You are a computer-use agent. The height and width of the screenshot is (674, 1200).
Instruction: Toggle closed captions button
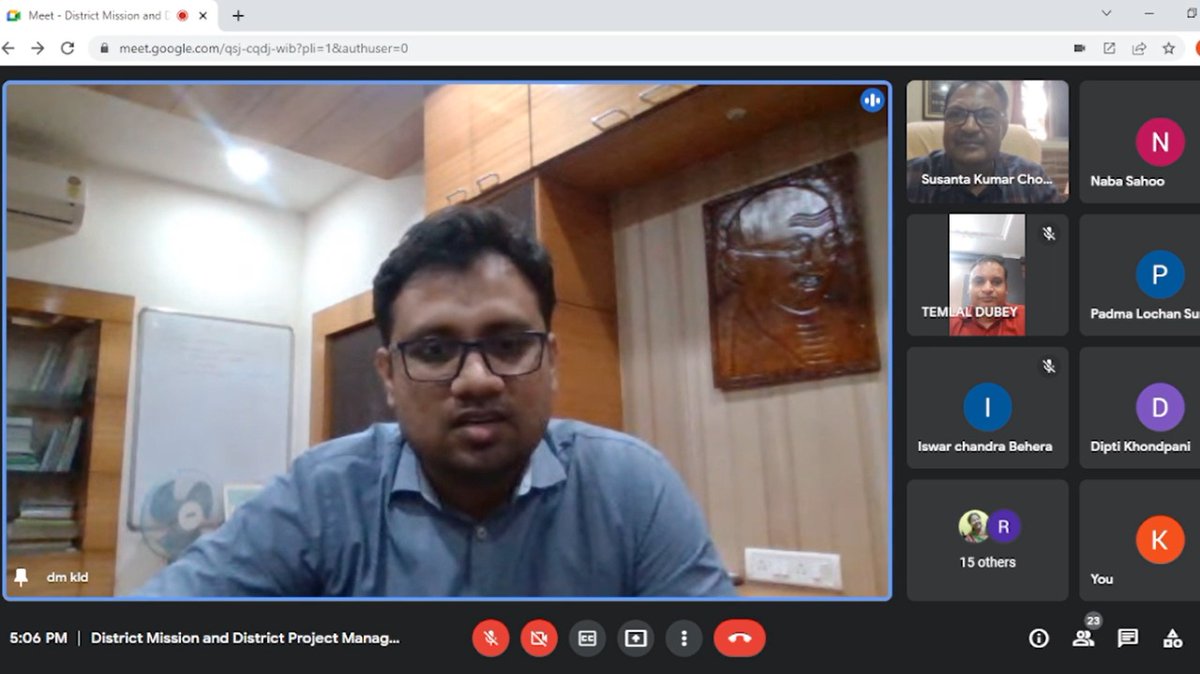(587, 638)
